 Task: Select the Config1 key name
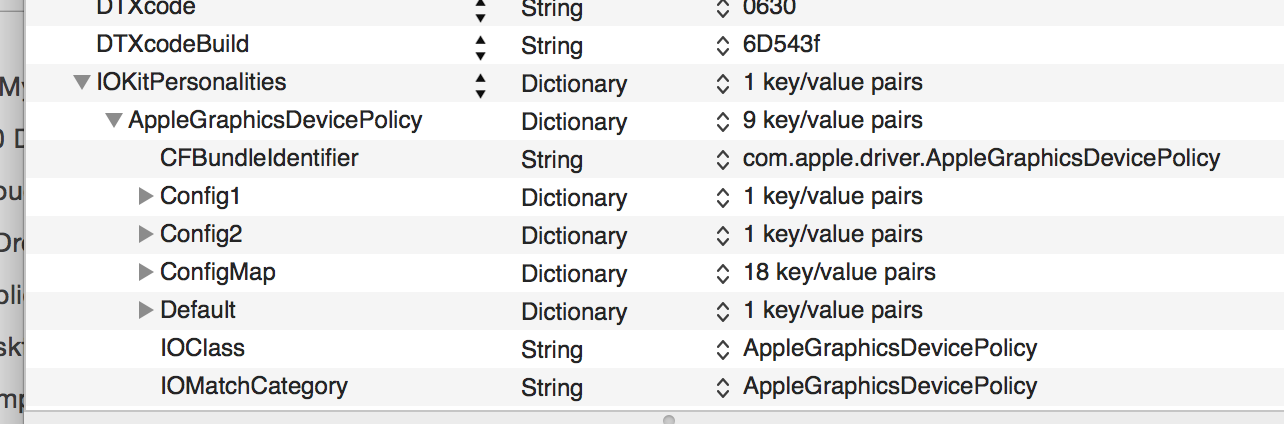[x=200, y=196]
